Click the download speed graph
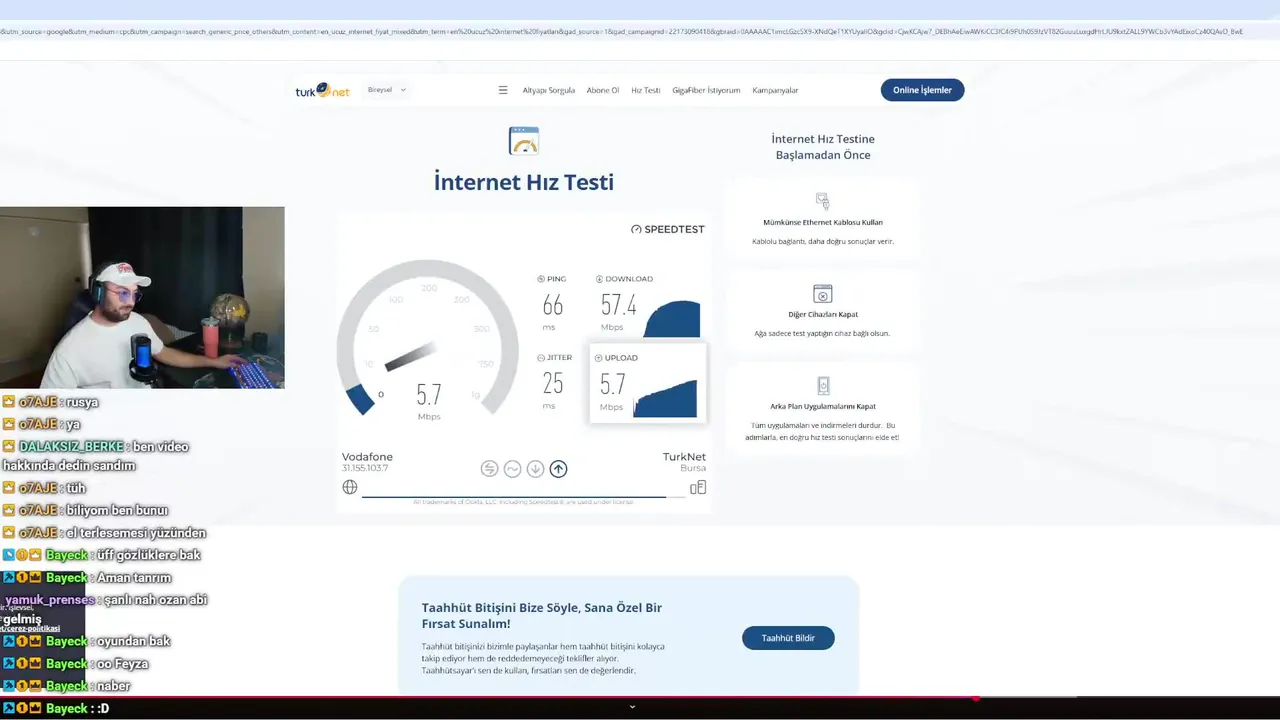The width and height of the screenshot is (1280, 720). [x=671, y=319]
